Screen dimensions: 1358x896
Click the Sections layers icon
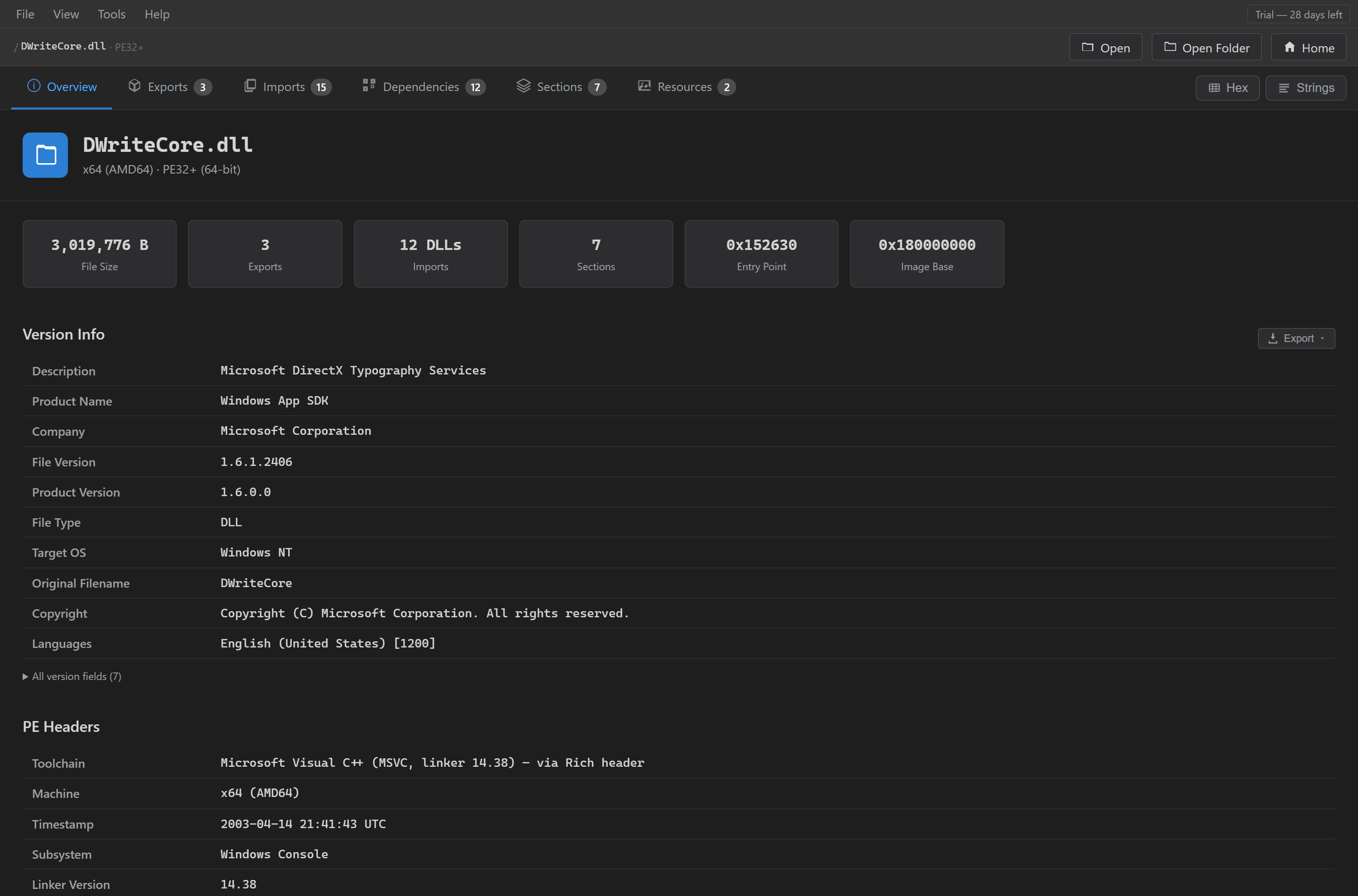pyautogui.click(x=523, y=86)
